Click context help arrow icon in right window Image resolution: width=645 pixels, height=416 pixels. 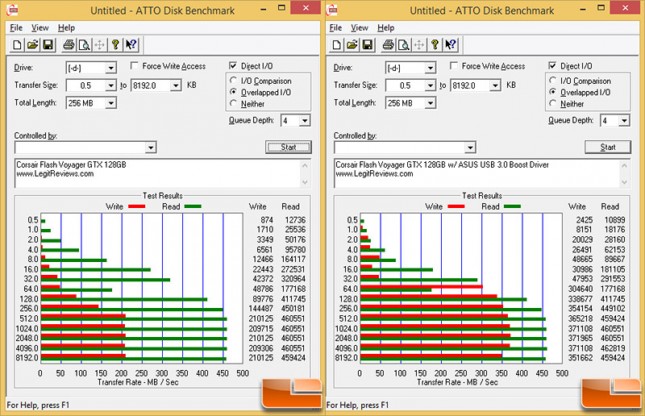450,44
